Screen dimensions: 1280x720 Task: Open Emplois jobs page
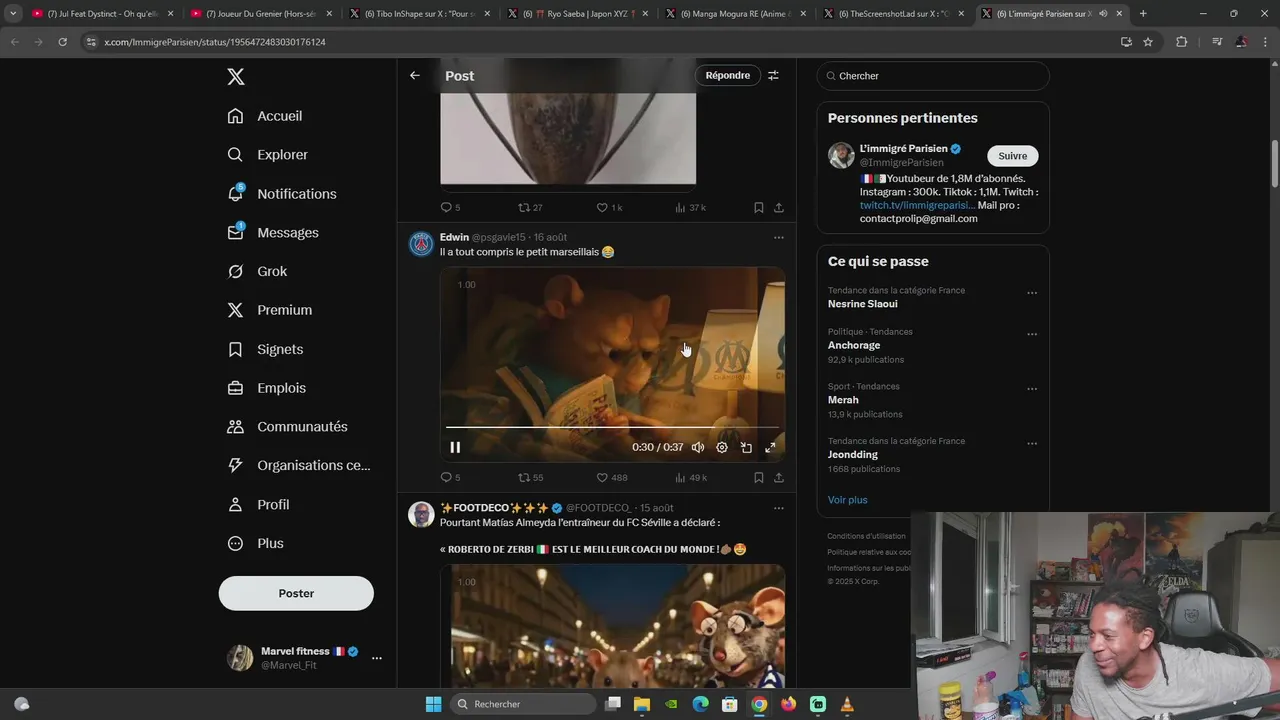coord(267,388)
